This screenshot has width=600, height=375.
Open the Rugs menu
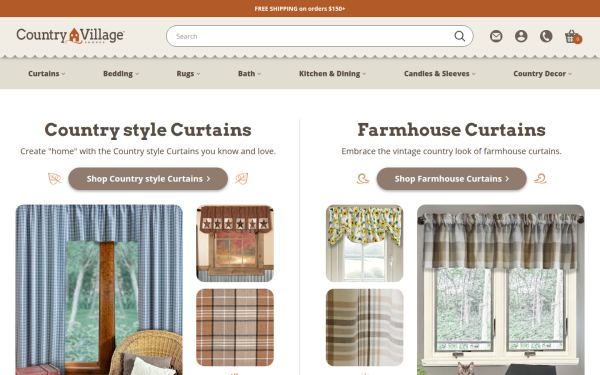188,73
